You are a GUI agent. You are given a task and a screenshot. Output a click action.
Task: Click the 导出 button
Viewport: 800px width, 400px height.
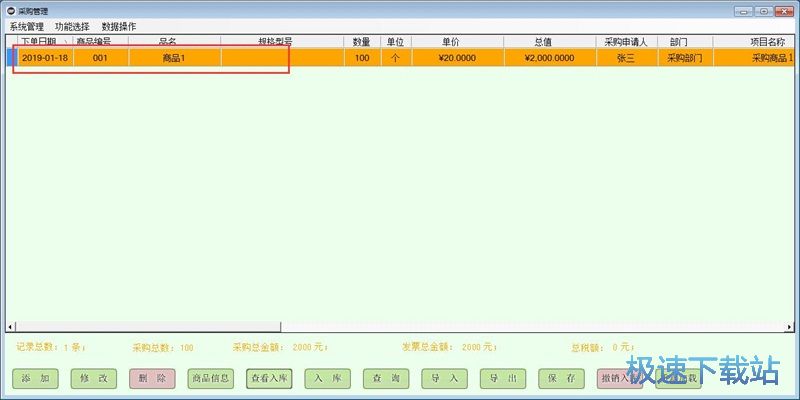coord(503,379)
